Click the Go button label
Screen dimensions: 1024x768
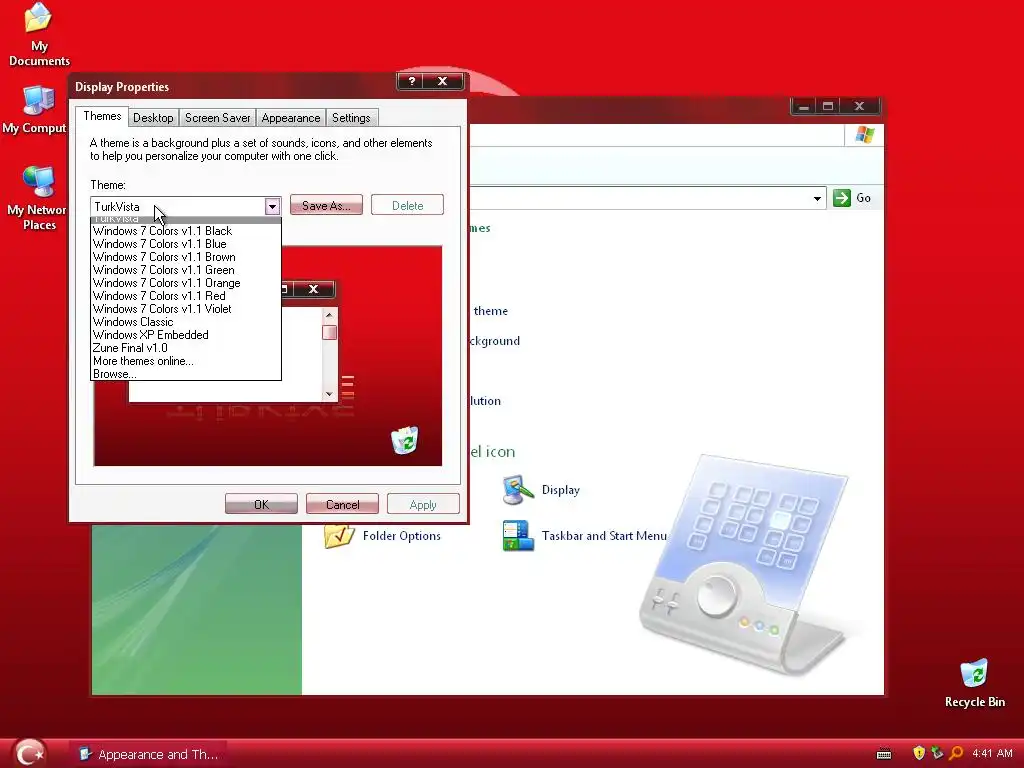[x=863, y=198]
